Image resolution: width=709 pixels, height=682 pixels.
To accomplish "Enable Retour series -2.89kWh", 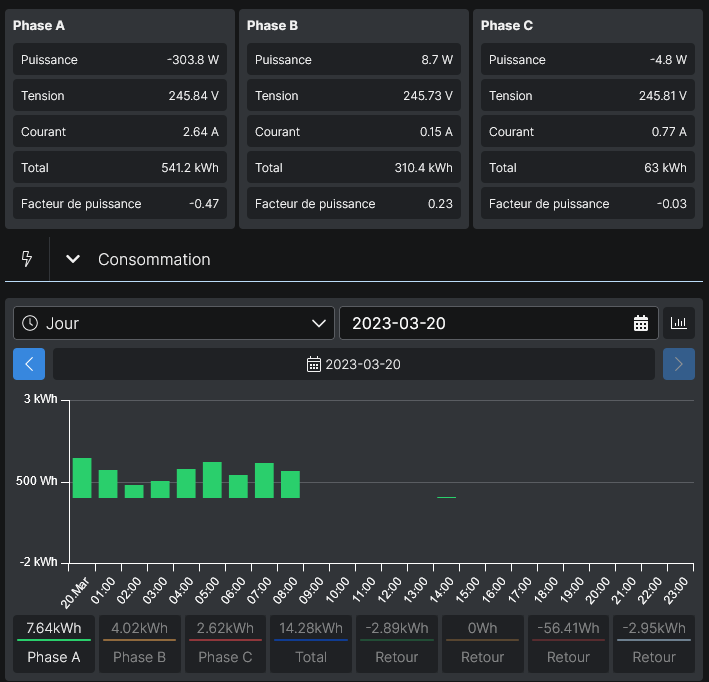I will click(397, 644).
